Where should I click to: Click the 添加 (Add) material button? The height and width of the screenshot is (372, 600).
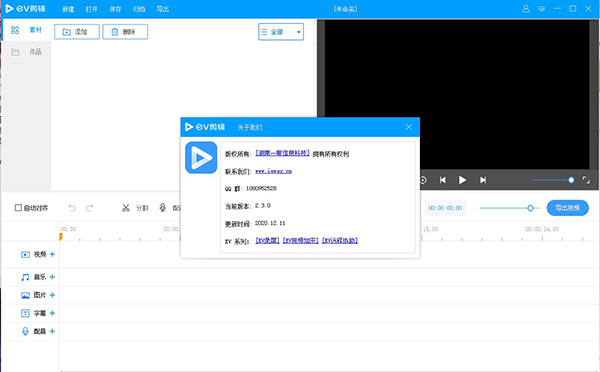[x=77, y=32]
